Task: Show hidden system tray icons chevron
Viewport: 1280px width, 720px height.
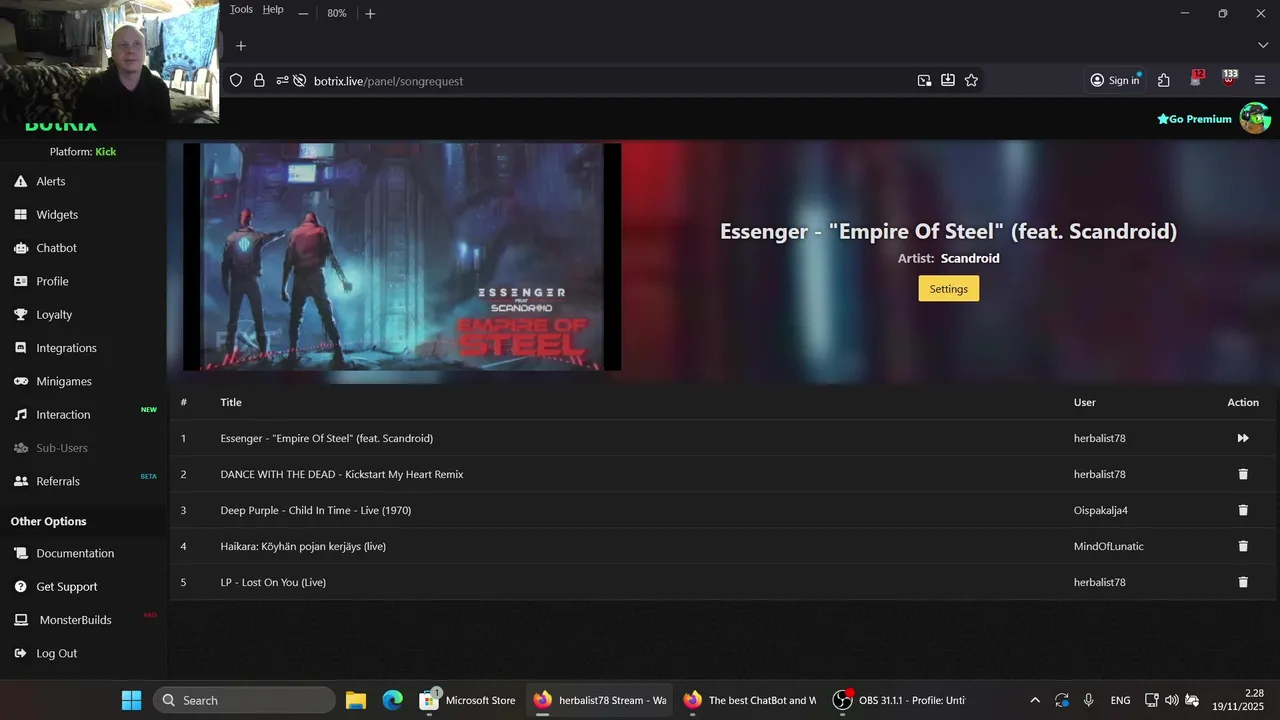Action: click(x=1035, y=700)
